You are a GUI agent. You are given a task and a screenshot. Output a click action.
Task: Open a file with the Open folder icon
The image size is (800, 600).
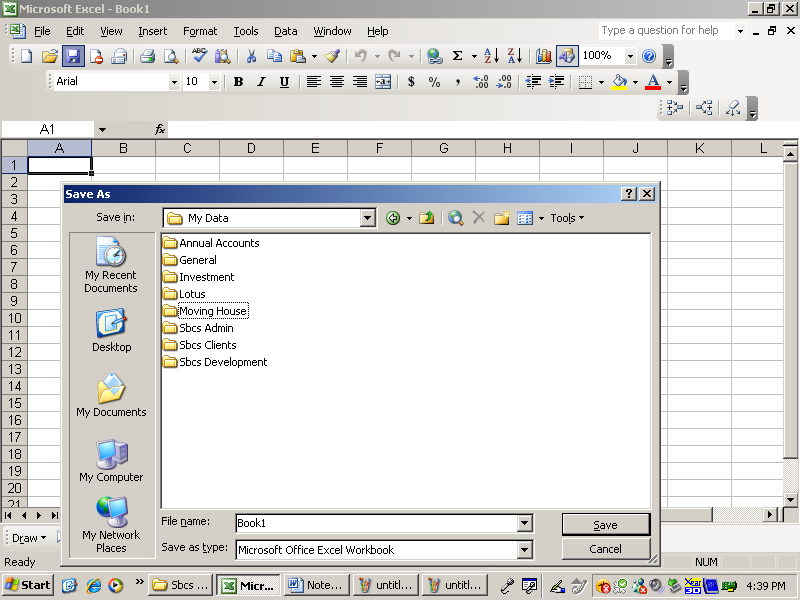49,56
